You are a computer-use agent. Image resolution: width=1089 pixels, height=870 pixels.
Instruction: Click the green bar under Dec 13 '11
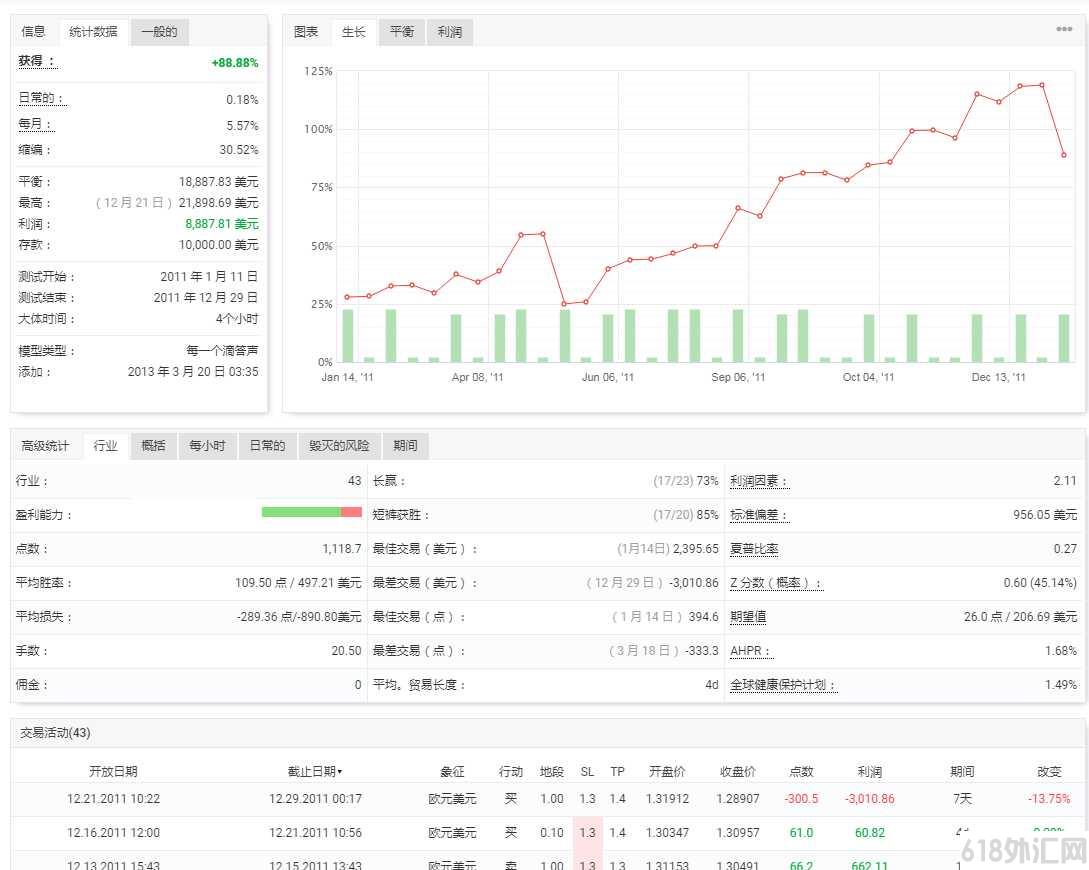pyautogui.click(x=999, y=360)
